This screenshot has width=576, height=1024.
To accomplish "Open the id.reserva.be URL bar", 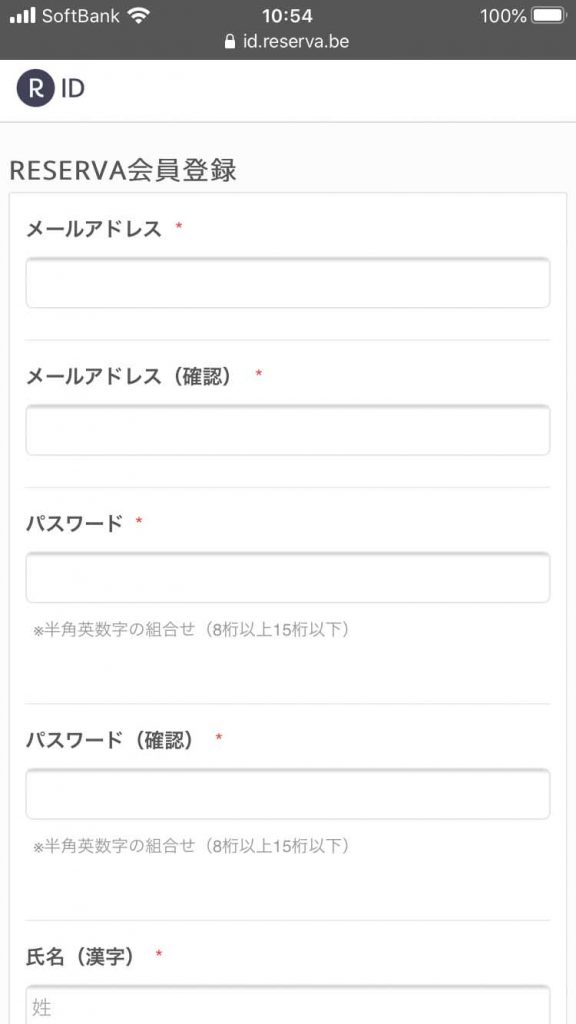I will click(287, 42).
